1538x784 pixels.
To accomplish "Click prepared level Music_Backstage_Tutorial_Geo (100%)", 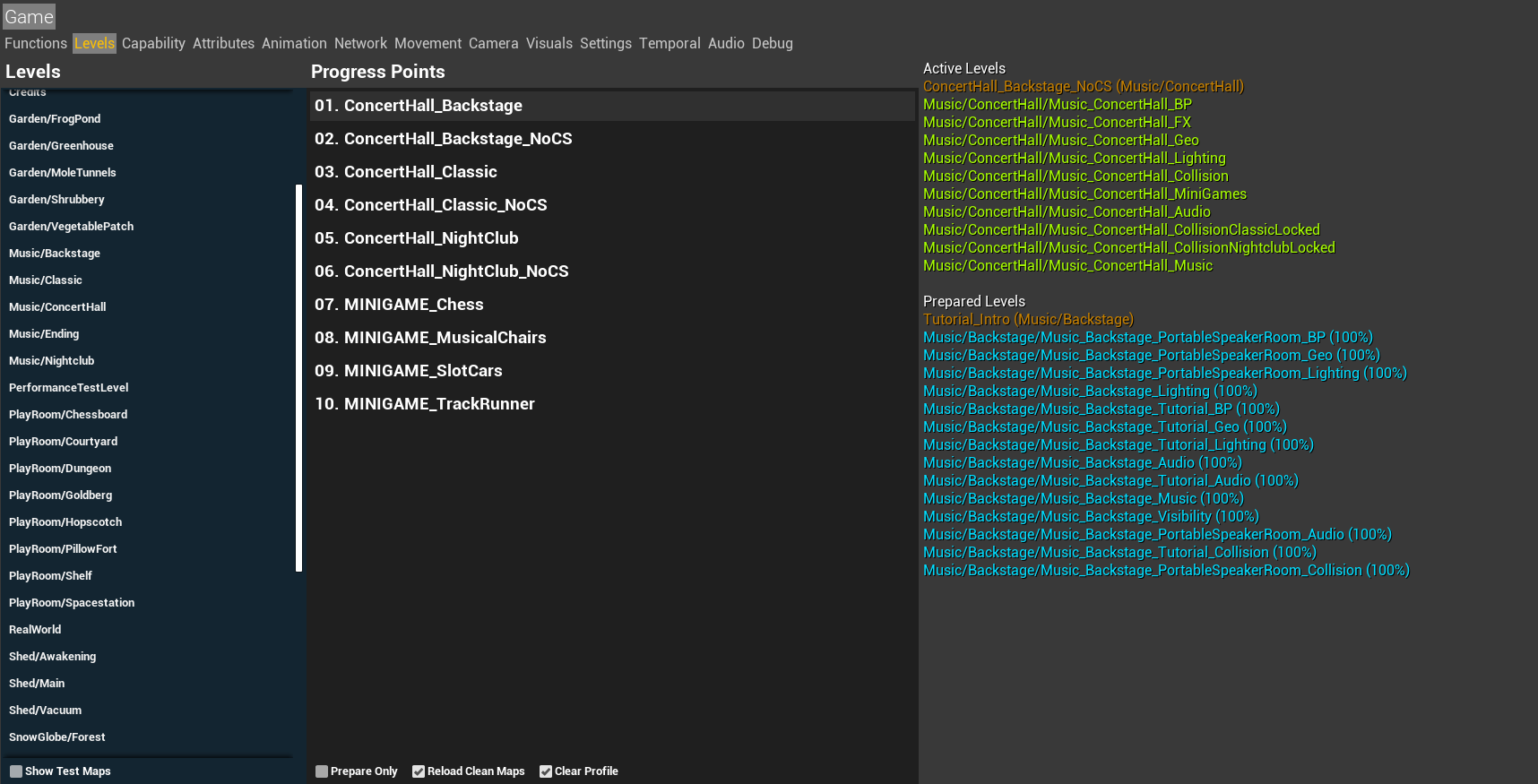I will [1105, 426].
